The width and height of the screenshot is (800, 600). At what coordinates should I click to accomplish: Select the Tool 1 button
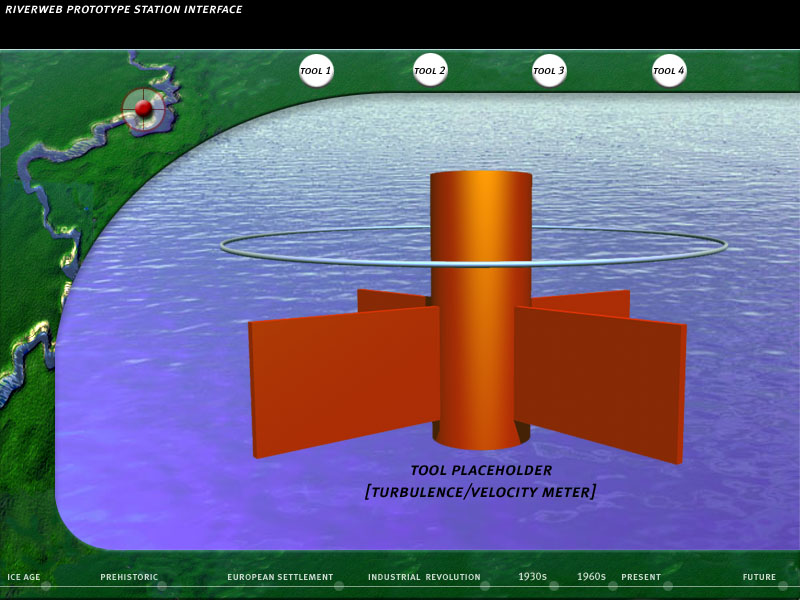316,70
